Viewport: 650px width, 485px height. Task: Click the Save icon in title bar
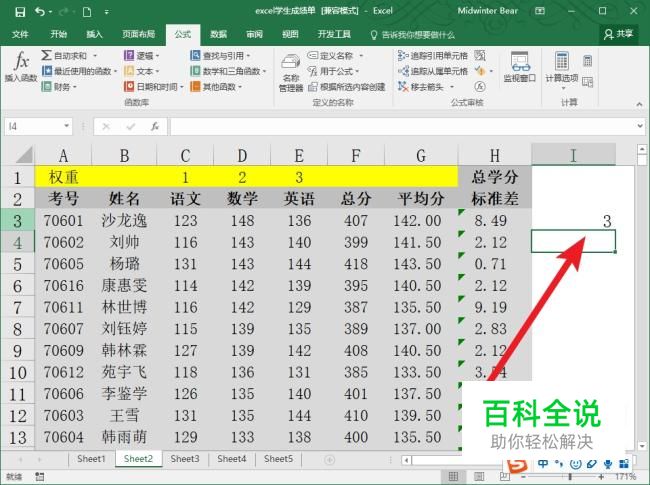(19, 12)
